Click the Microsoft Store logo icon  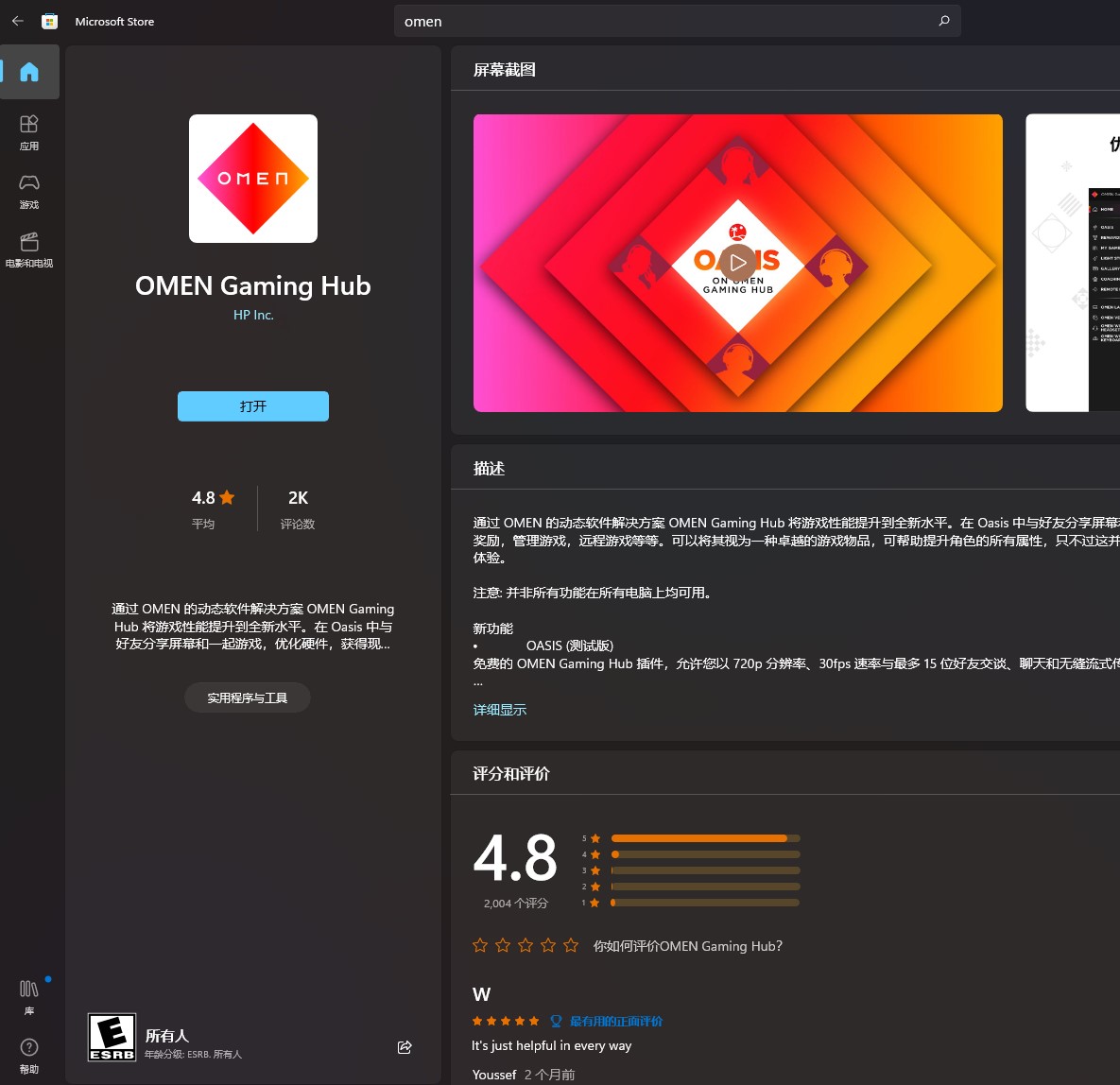coord(49,22)
